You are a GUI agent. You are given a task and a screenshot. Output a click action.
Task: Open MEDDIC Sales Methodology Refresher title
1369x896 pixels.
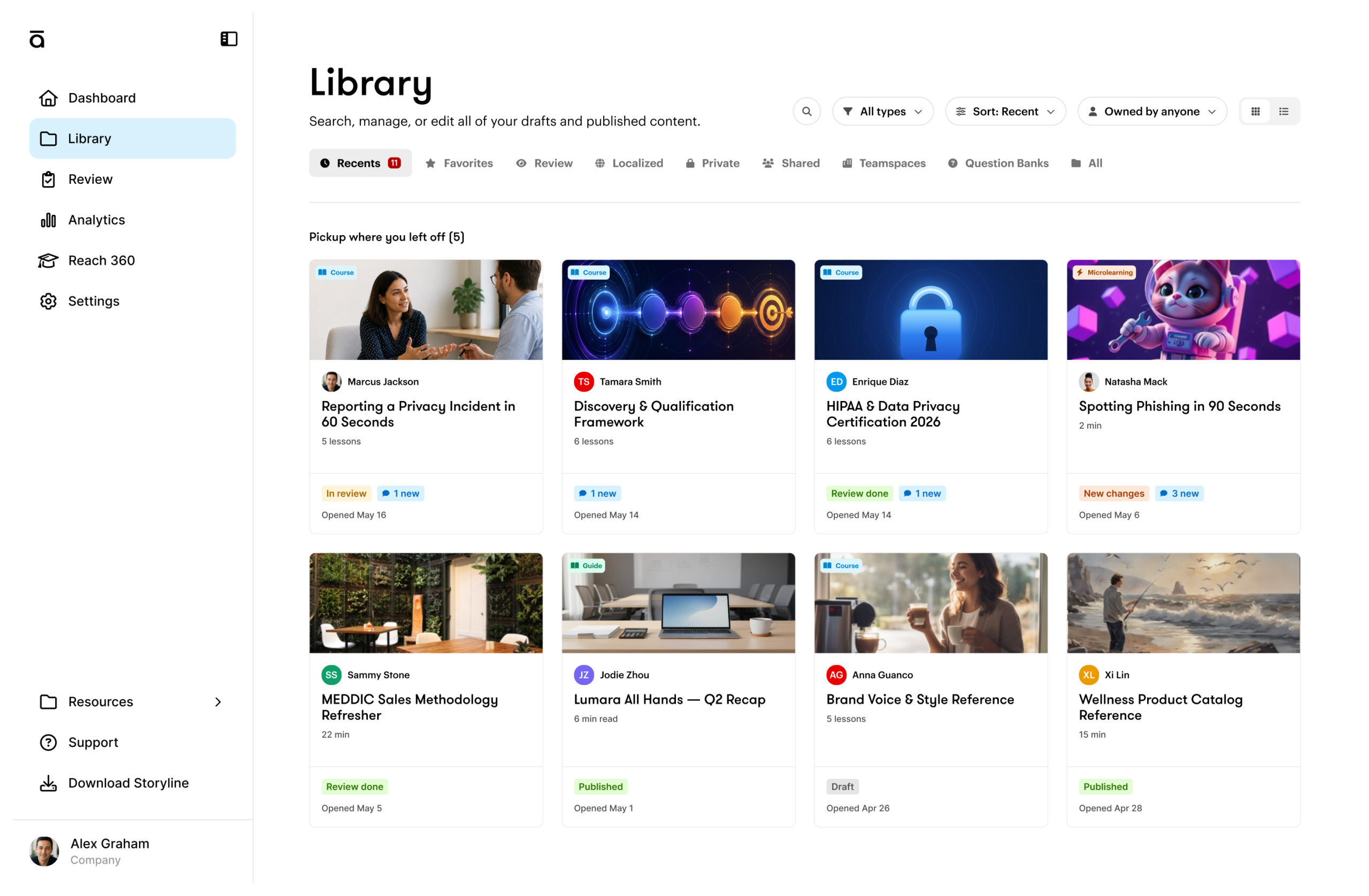(x=410, y=707)
